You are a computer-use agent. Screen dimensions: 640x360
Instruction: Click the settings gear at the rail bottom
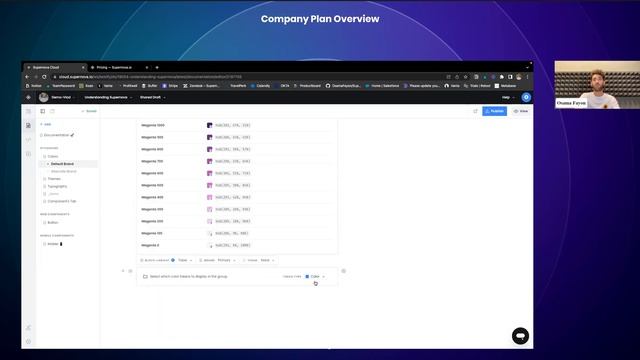(x=28, y=341)
